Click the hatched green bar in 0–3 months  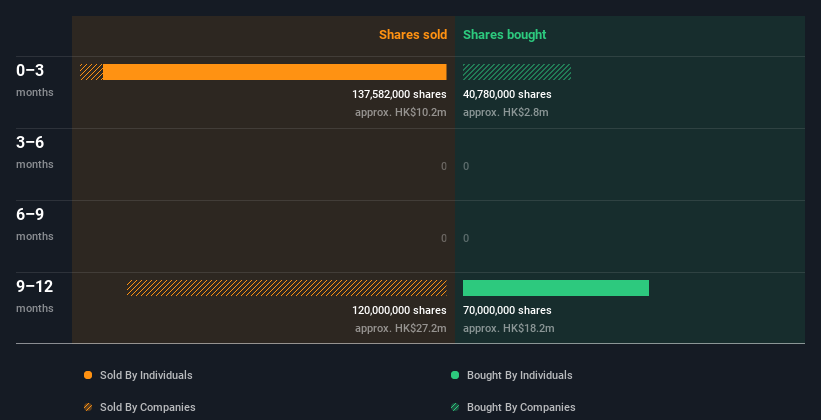point(517,72)
